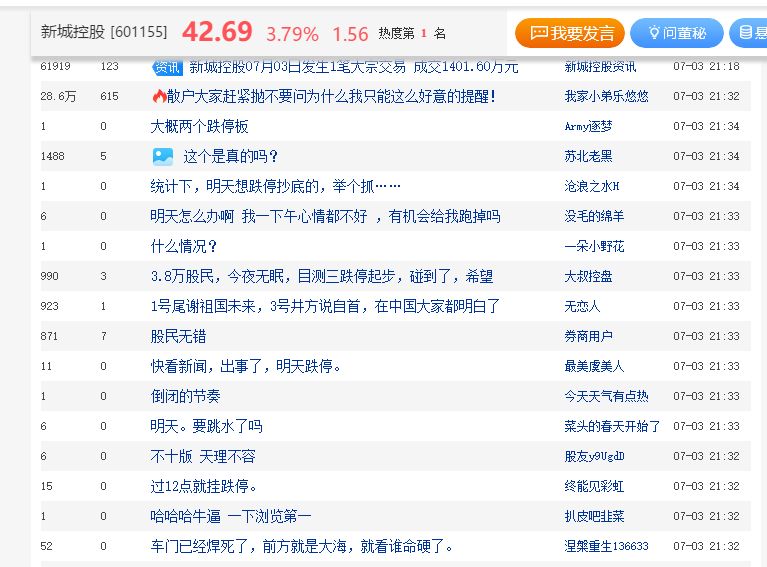Open the post 倒闭的节奏
Screen dimensions: 767x567
185,396
